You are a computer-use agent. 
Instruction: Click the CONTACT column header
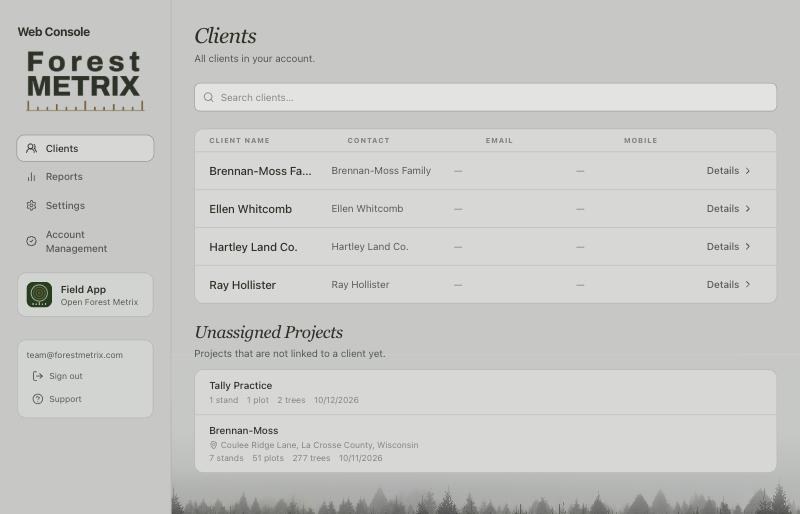[x=368, y=140]
